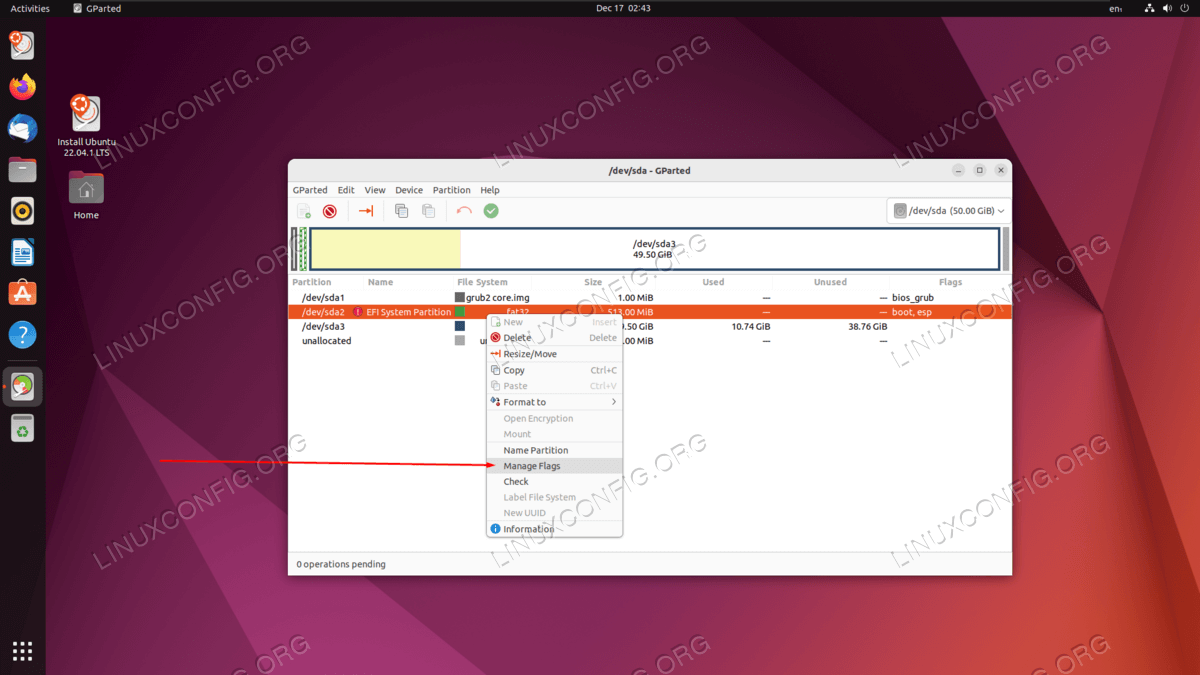Open the Ubuntu installer icon in dock
Image resolution: width=1200 pixels, height=675 pixels.
point(22,44)
